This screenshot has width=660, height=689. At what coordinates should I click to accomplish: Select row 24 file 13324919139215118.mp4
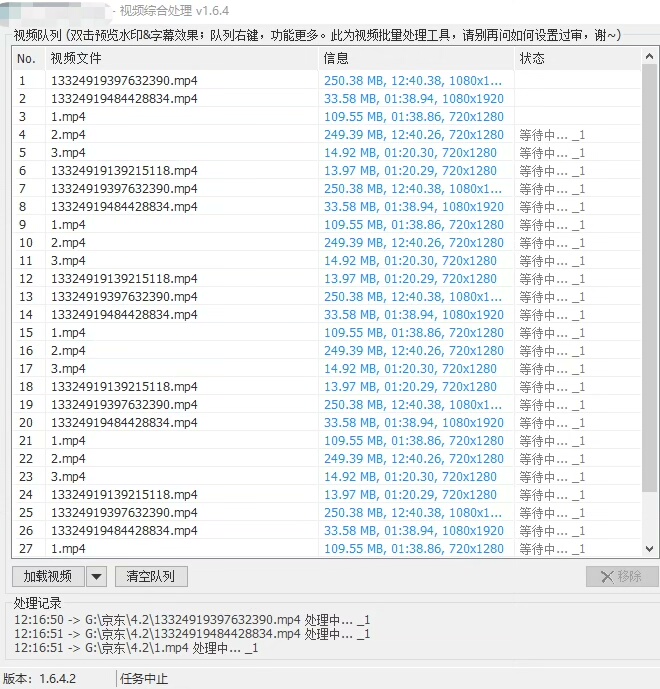124,495
